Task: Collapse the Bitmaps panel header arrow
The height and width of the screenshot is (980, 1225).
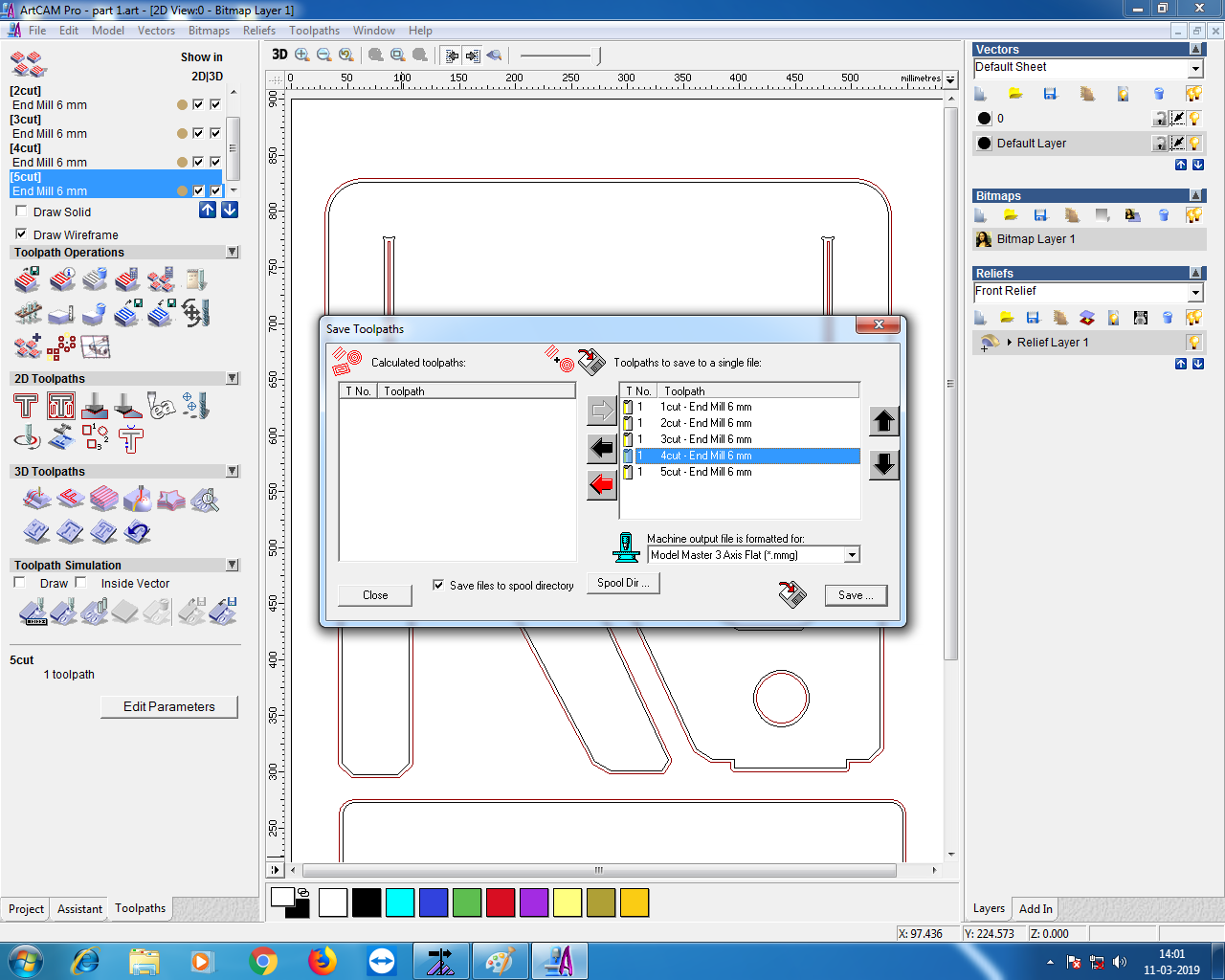Action: (1195, 195)
